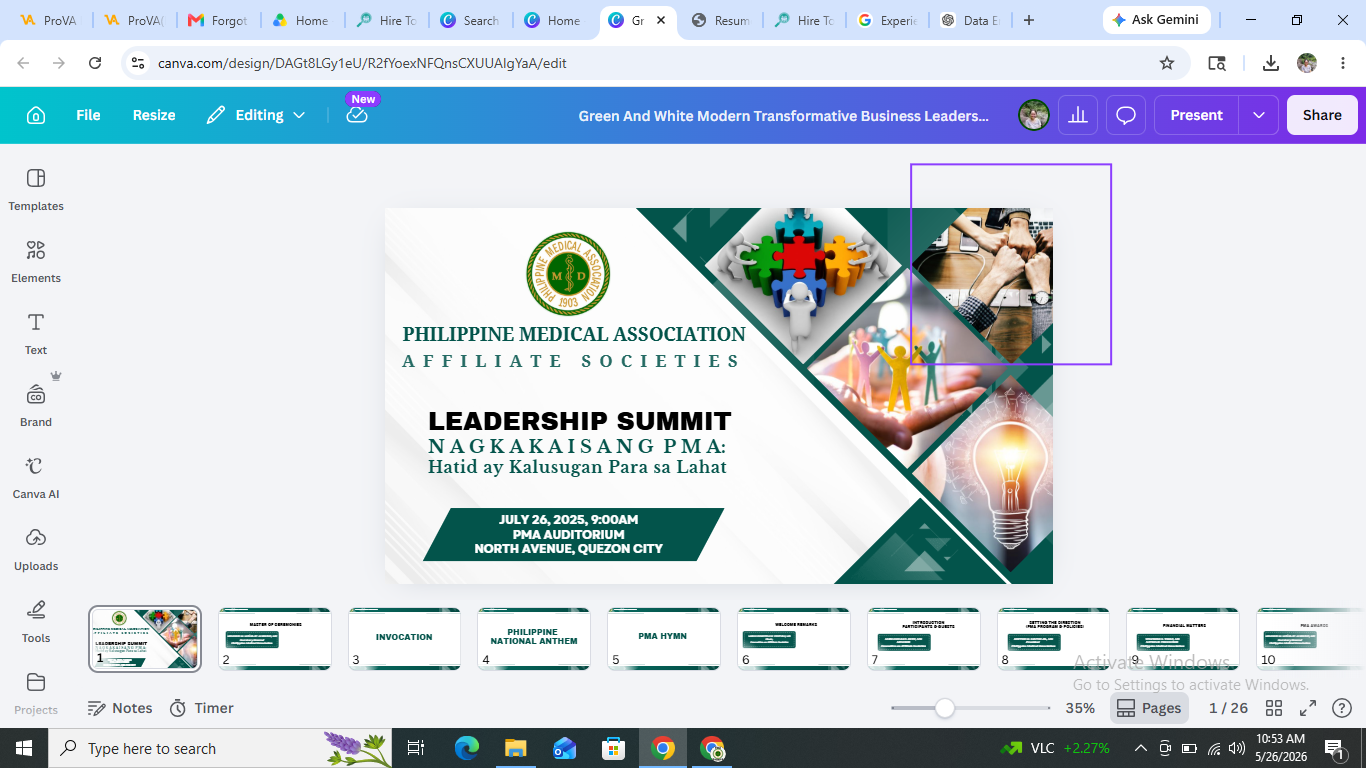Viewport: 1366px width, 768px height.
Task: Click the Chrome address bar URL
Action: 362,63
